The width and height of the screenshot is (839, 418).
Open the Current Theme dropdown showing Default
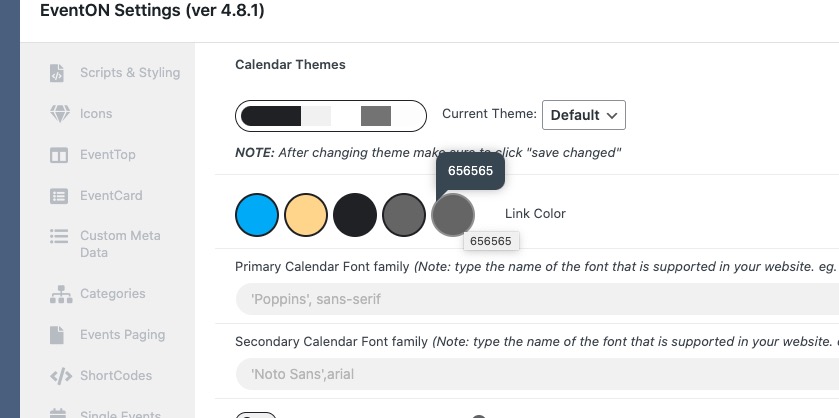(584, 115)
